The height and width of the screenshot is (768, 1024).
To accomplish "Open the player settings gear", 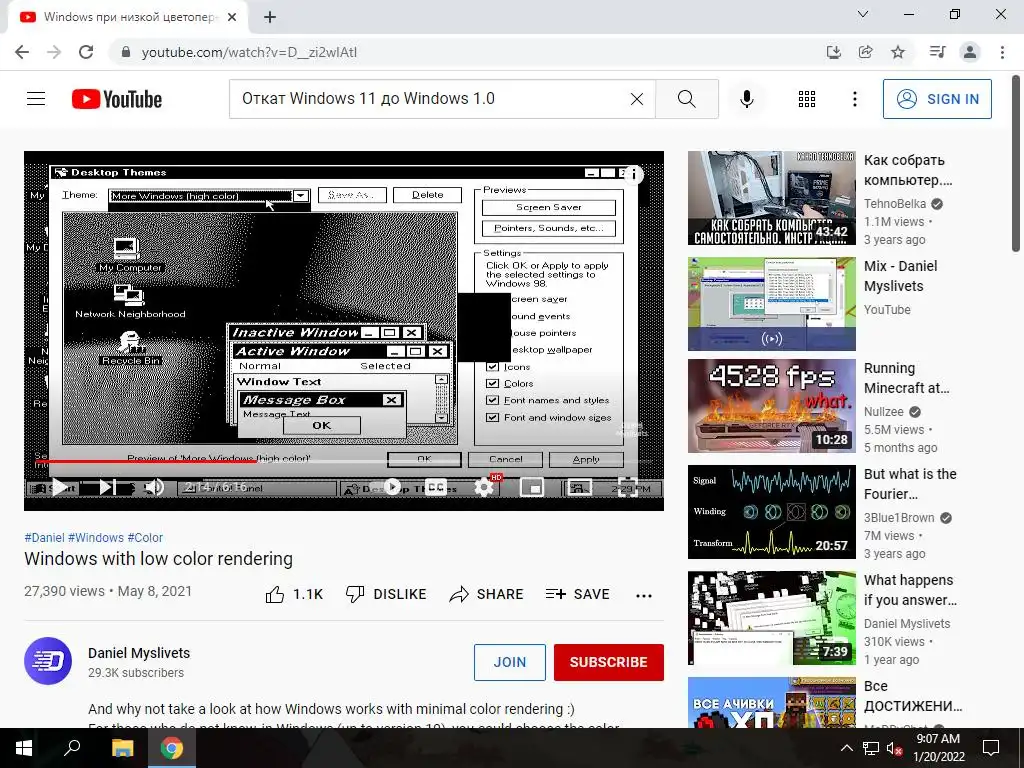I will click(x=484, y=487).
